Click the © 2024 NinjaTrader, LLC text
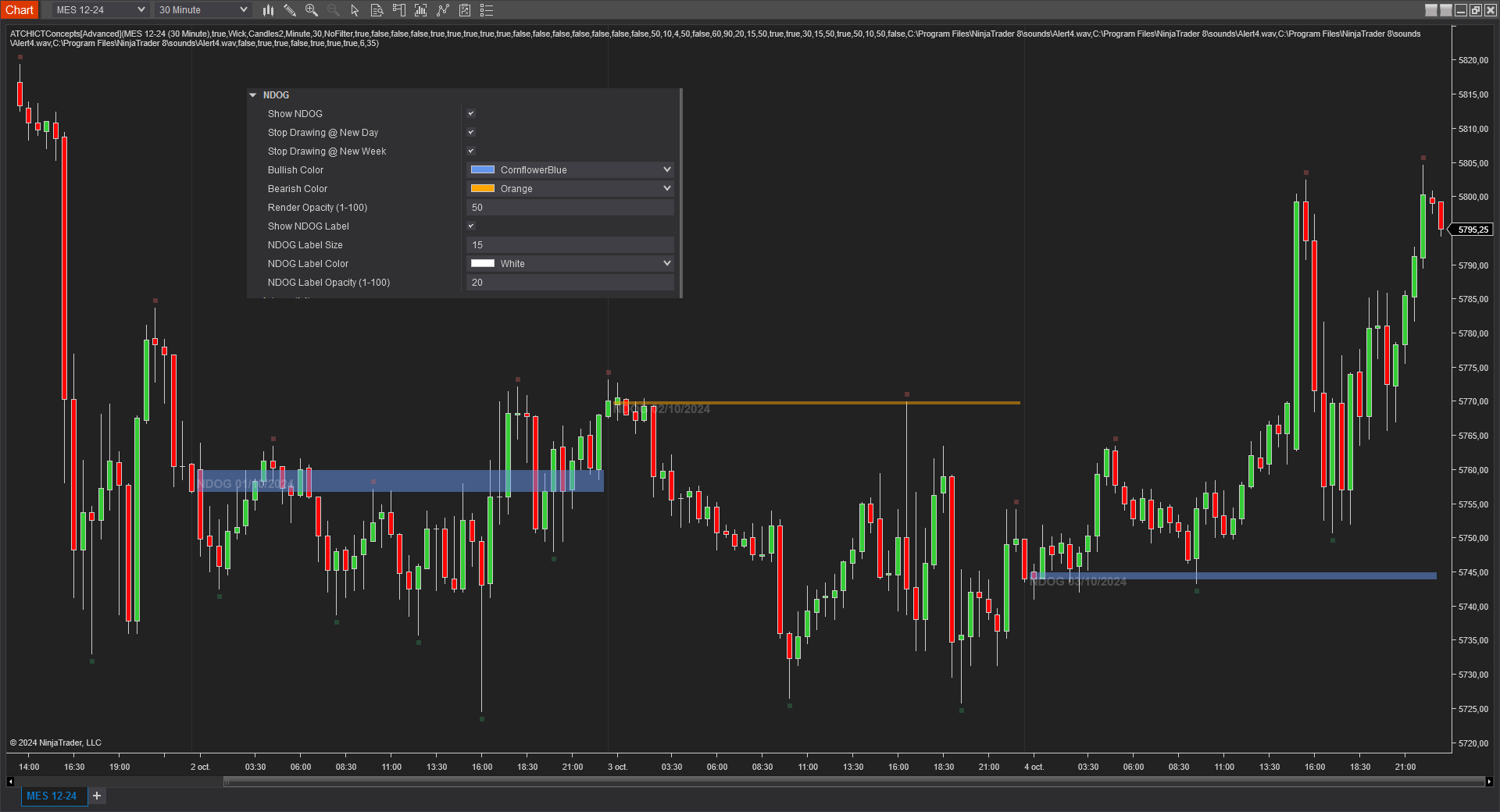The height and width of the screenshot is (812, 1500). tap(55, 743)
